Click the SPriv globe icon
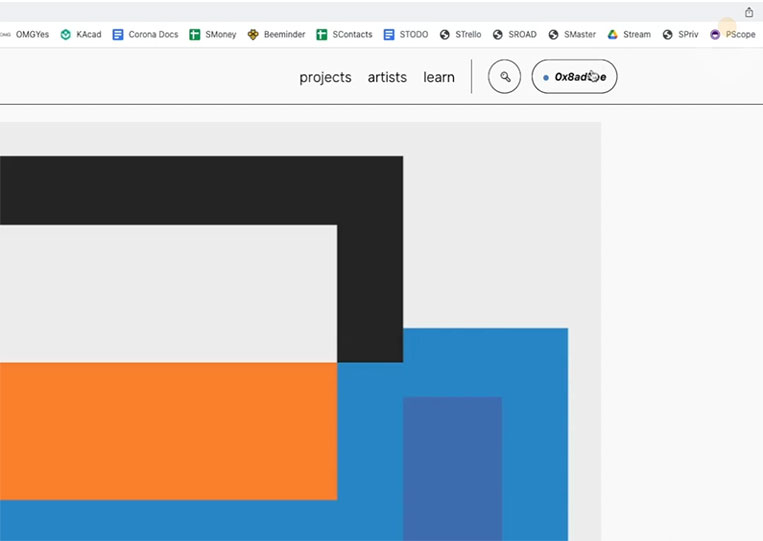Image resolution: width=763 pixels, height=541 pixels. [668, 35]
